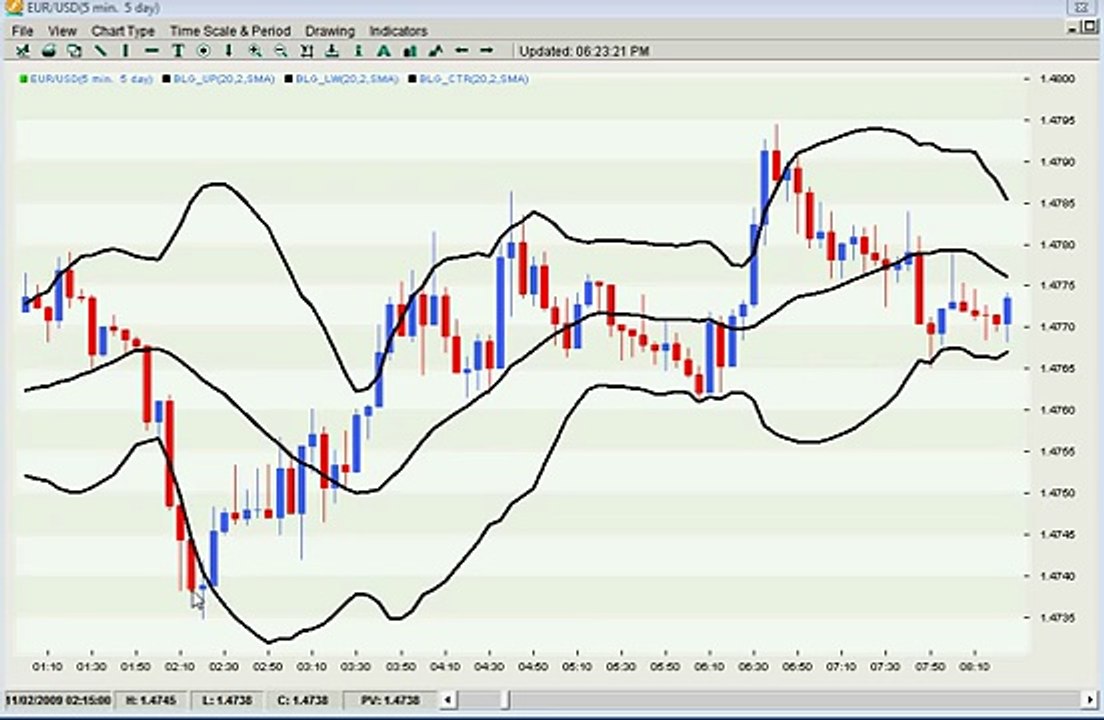Open the View menu
Image resolution: width=1104 pixels, height=720 pixels.
pos(62,31)
